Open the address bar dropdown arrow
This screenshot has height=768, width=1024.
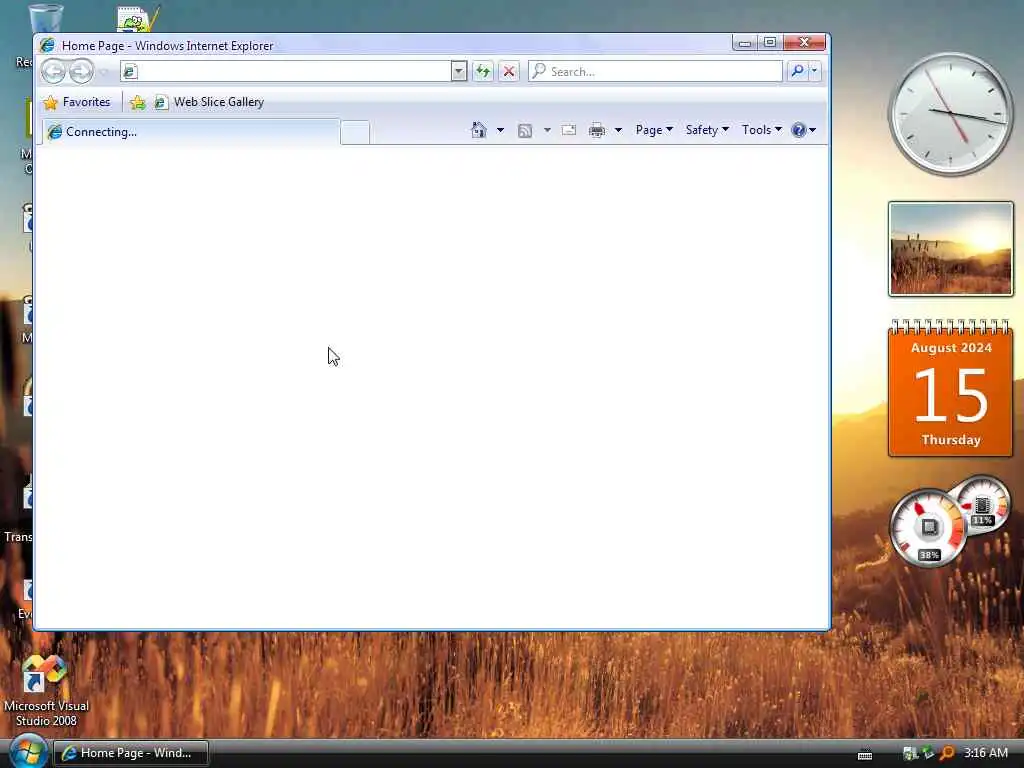pyautogui.click(x=458, y=71)
